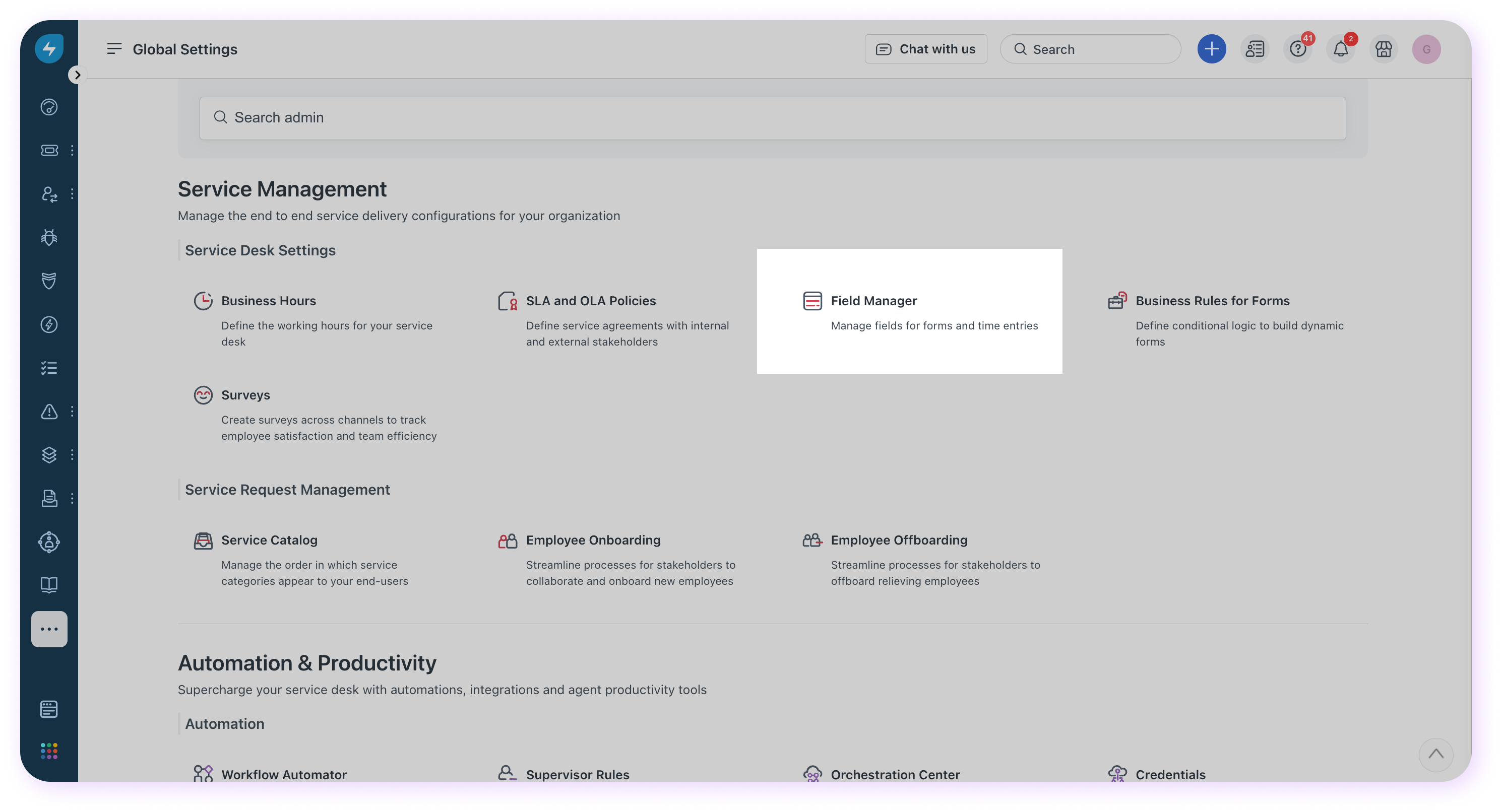Click the blue plus create button
Image resolution: width=1502 pixels, height=812 pixels.
(1211, 49)
